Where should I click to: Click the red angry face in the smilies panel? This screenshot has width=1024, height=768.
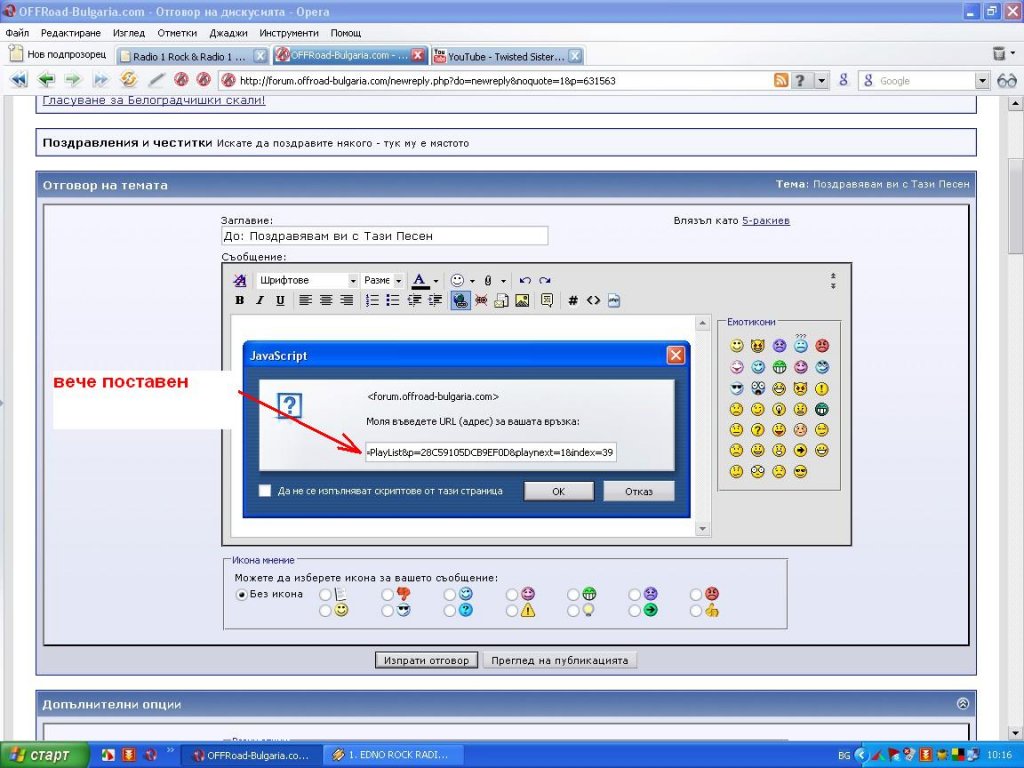click(x=822, y=345)
